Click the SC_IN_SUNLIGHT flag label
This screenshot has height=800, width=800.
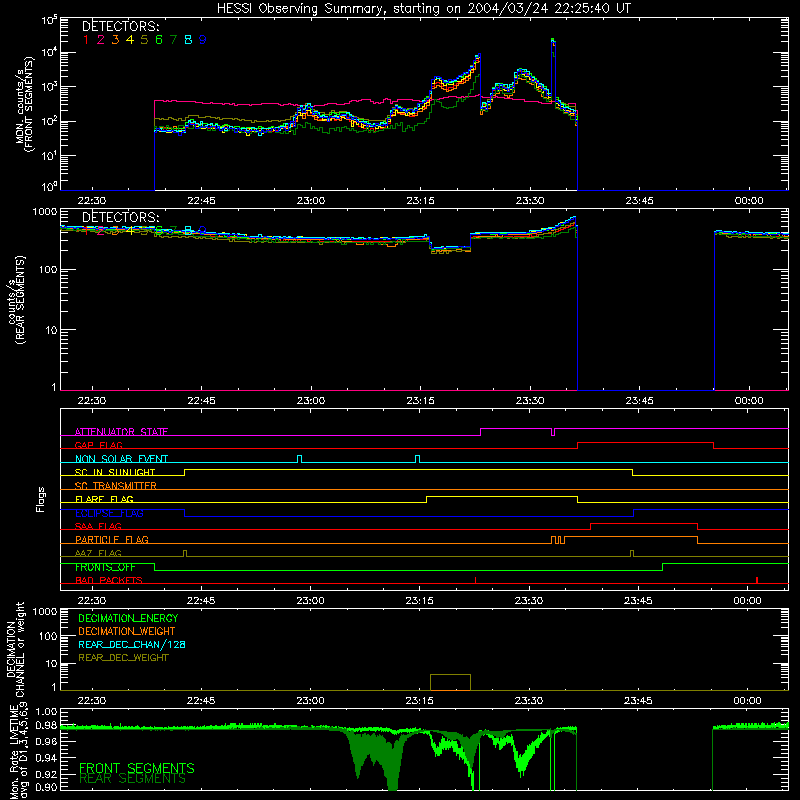point(115,472)
